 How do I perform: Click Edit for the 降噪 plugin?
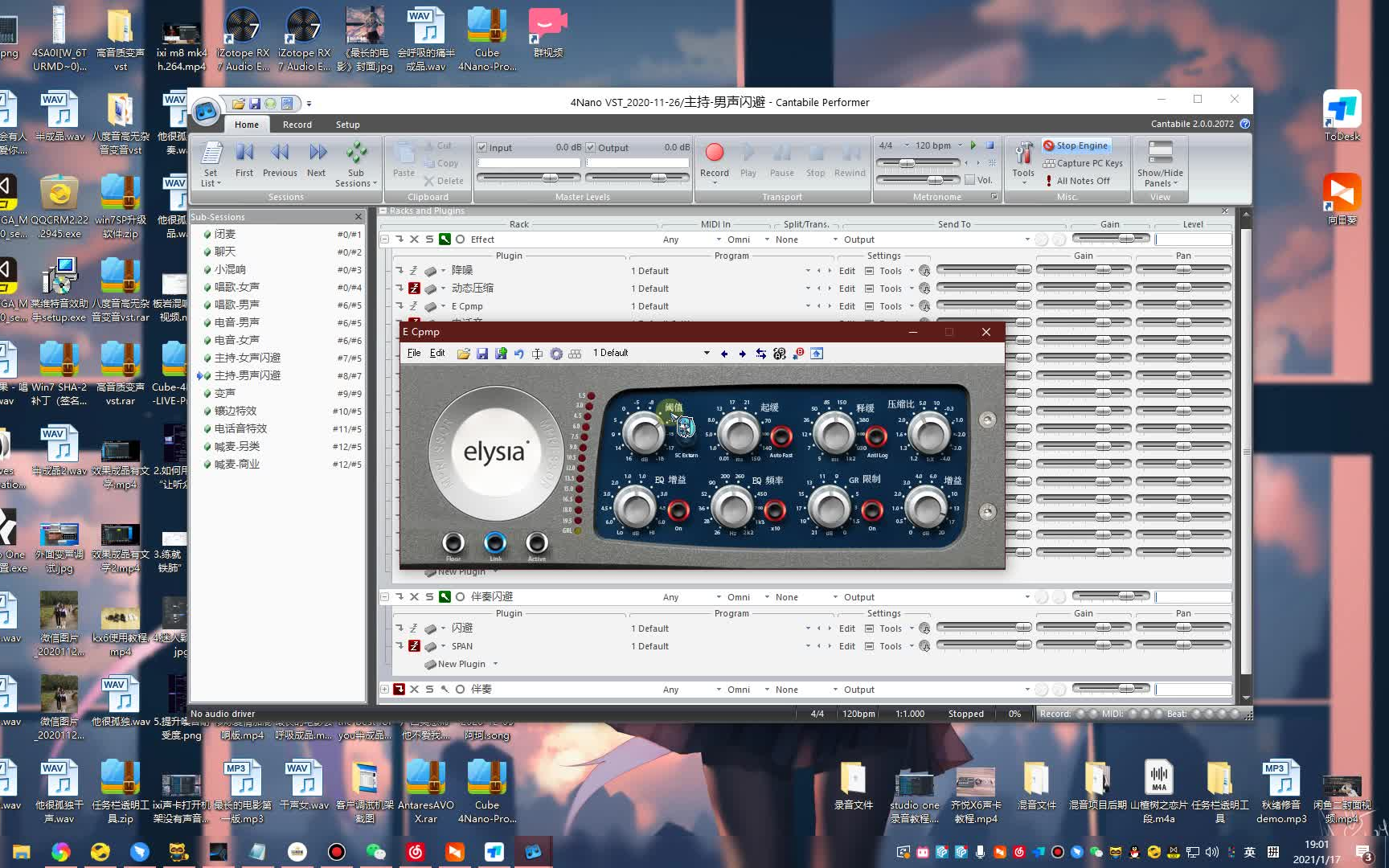[847, 271]
